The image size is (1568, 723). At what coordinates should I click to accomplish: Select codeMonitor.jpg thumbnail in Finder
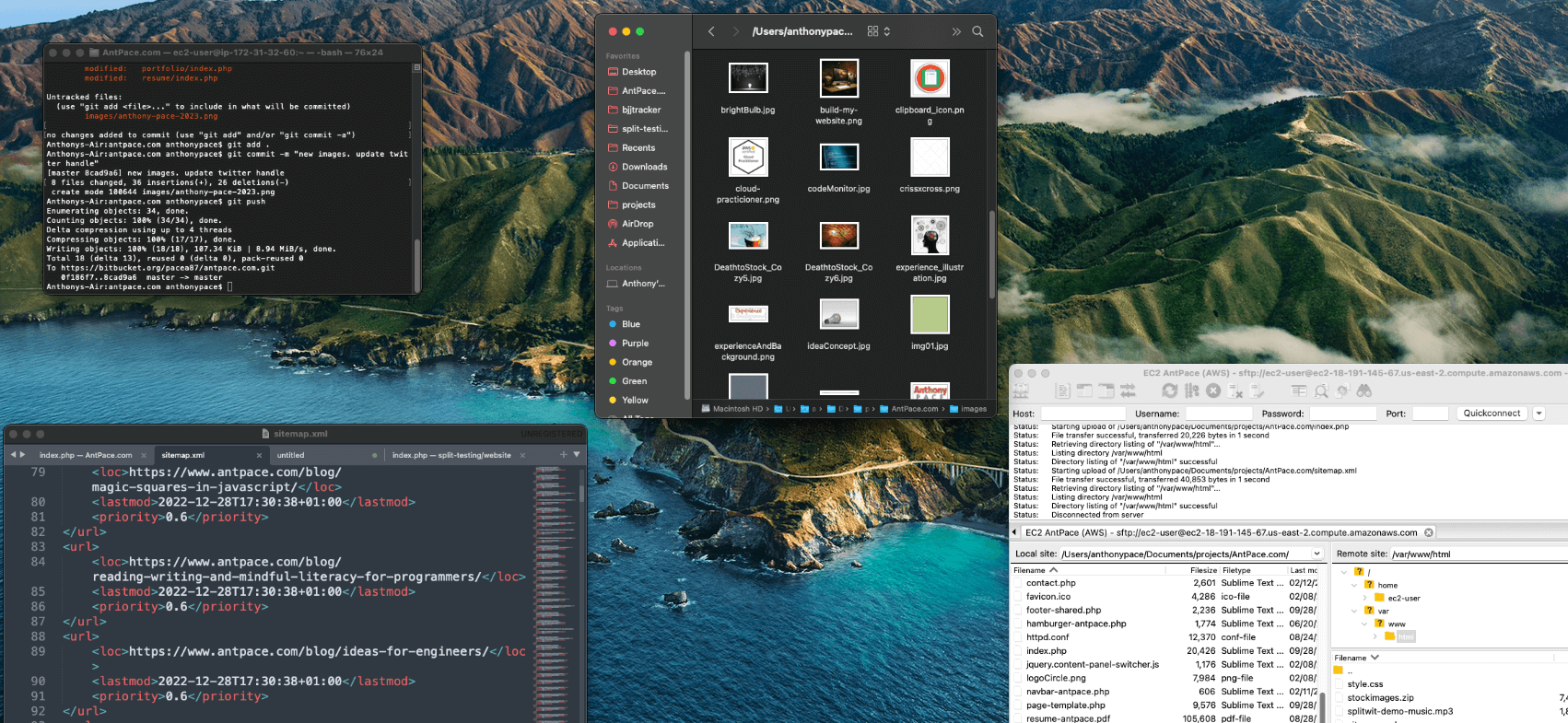[x=838, y=157]
